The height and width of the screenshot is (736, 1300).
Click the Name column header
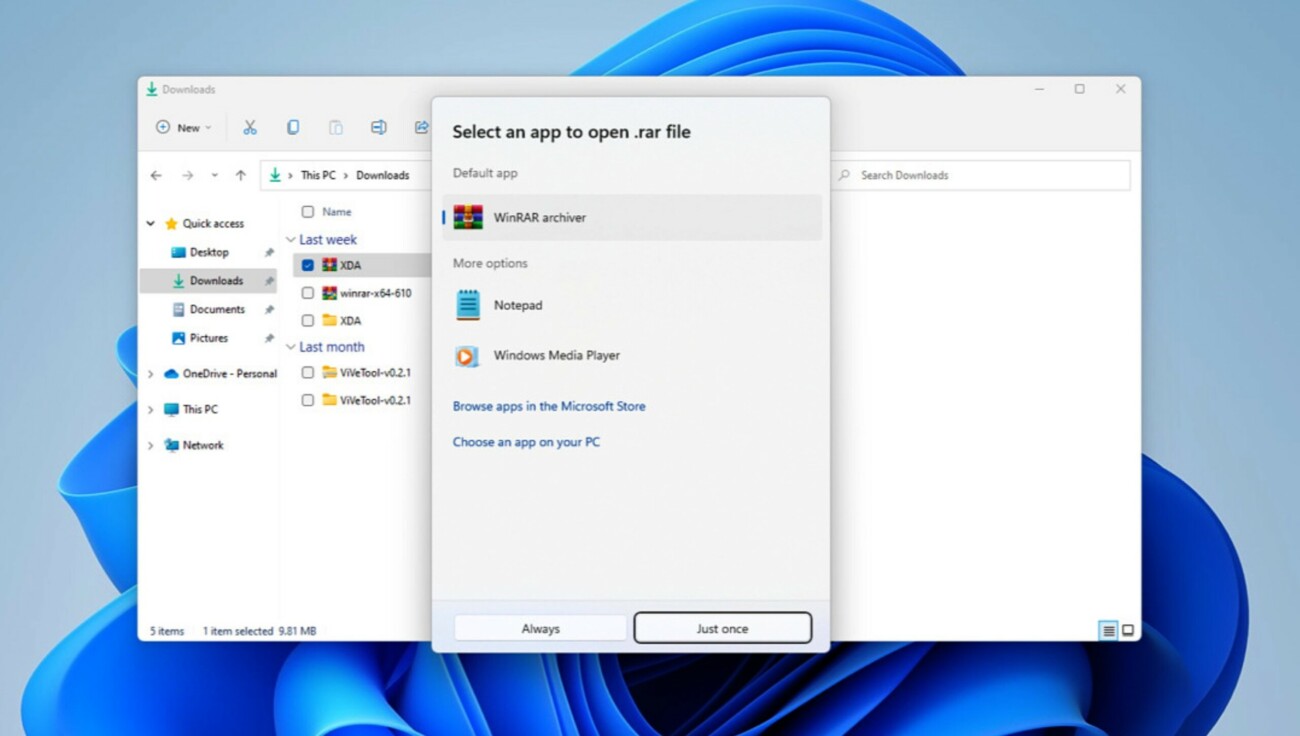pyautogui.click(x=337, y=212)
